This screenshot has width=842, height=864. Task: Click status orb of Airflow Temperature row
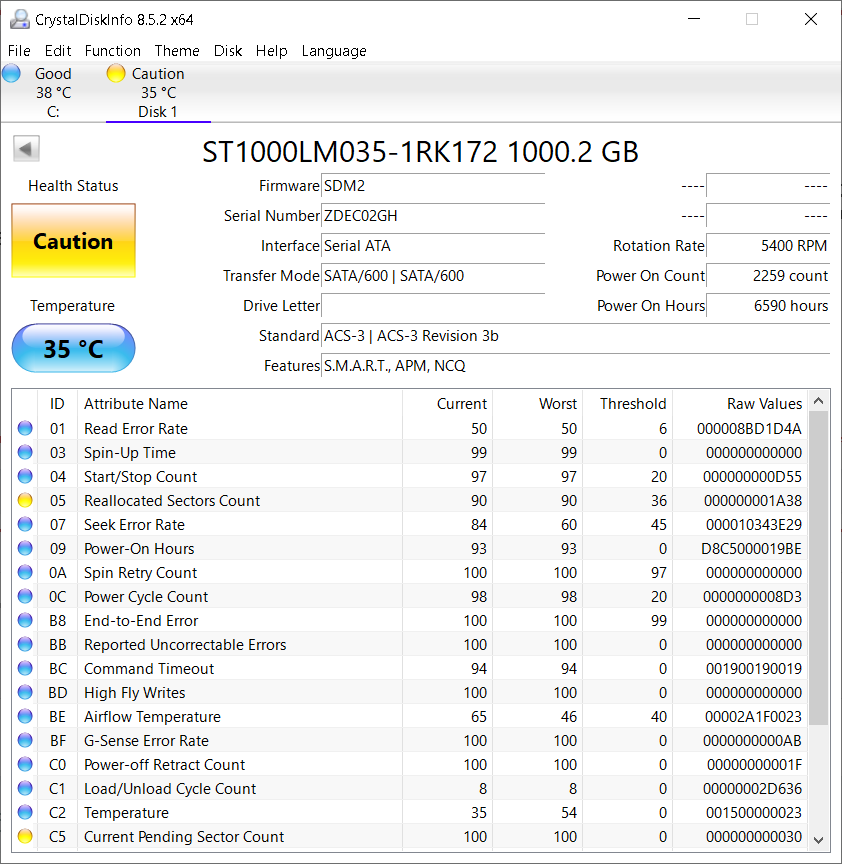click(x=25, y=716)
